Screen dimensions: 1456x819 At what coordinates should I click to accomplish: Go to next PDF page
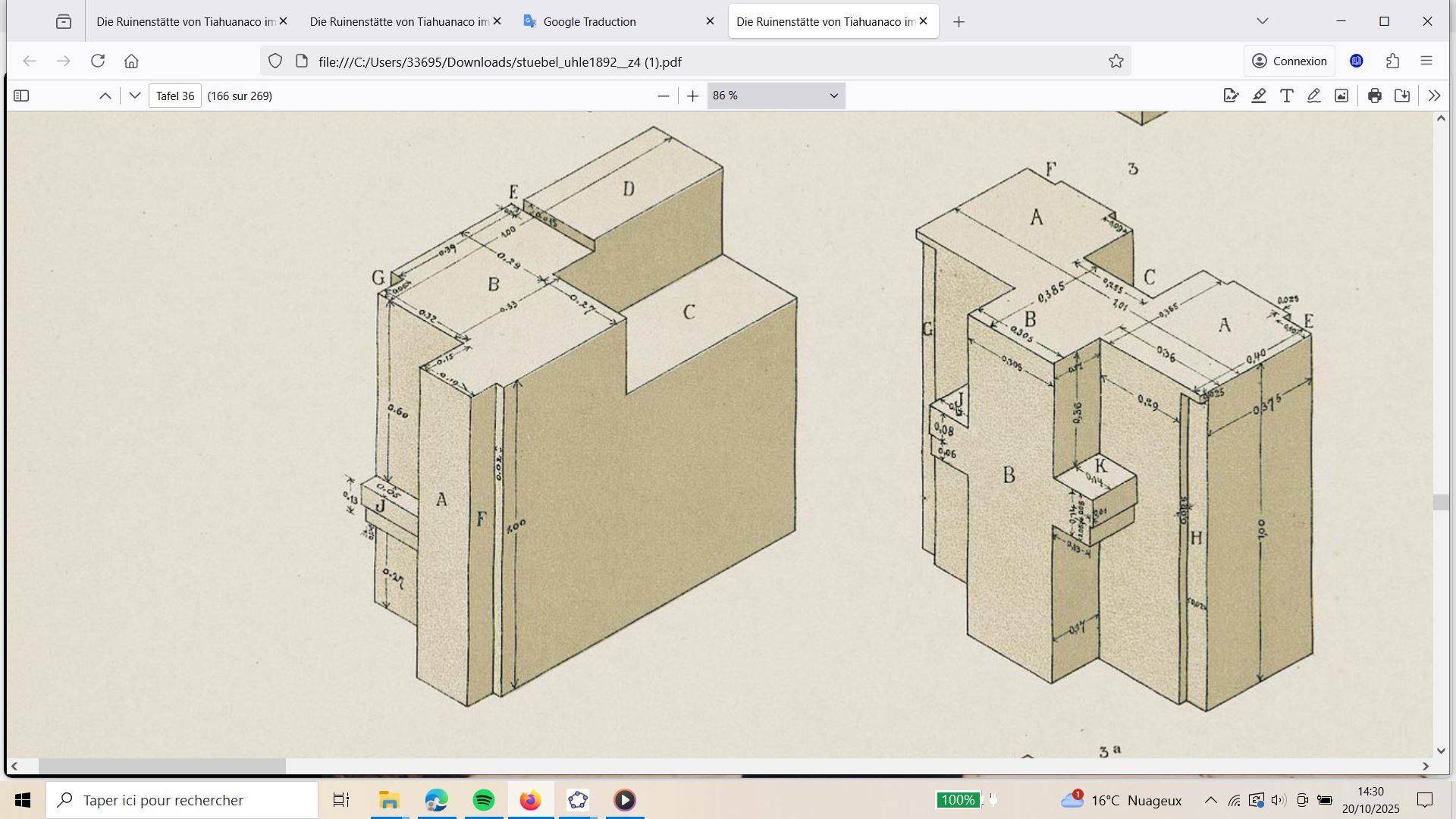(x=135, y=96)
